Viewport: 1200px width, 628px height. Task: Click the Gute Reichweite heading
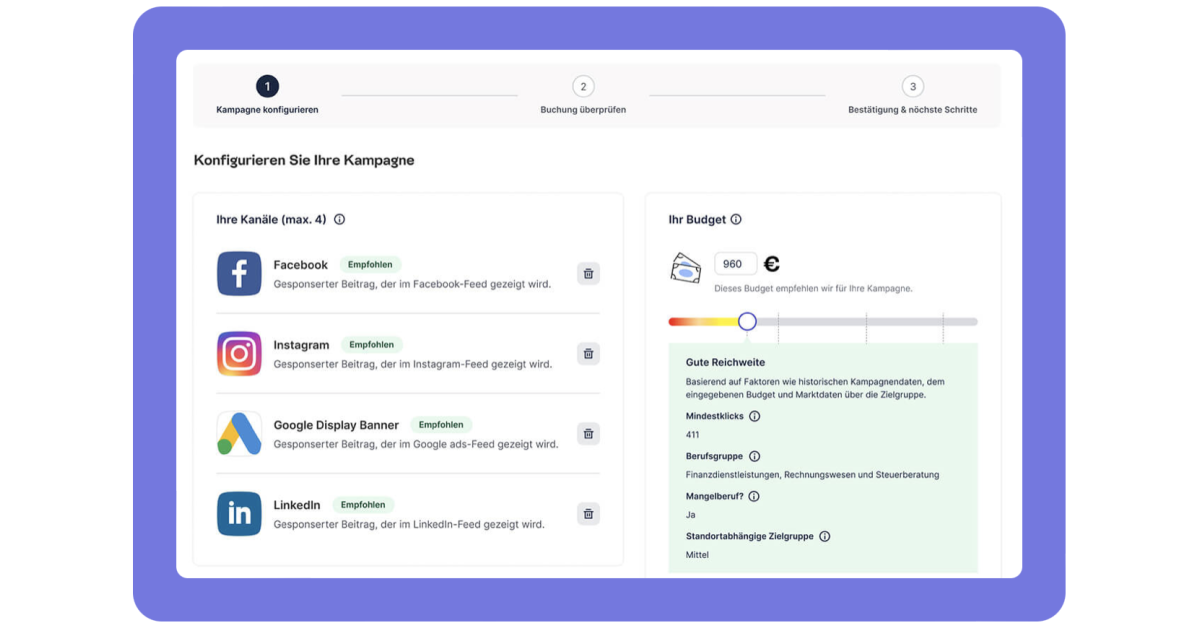click(x=725, y=362)
